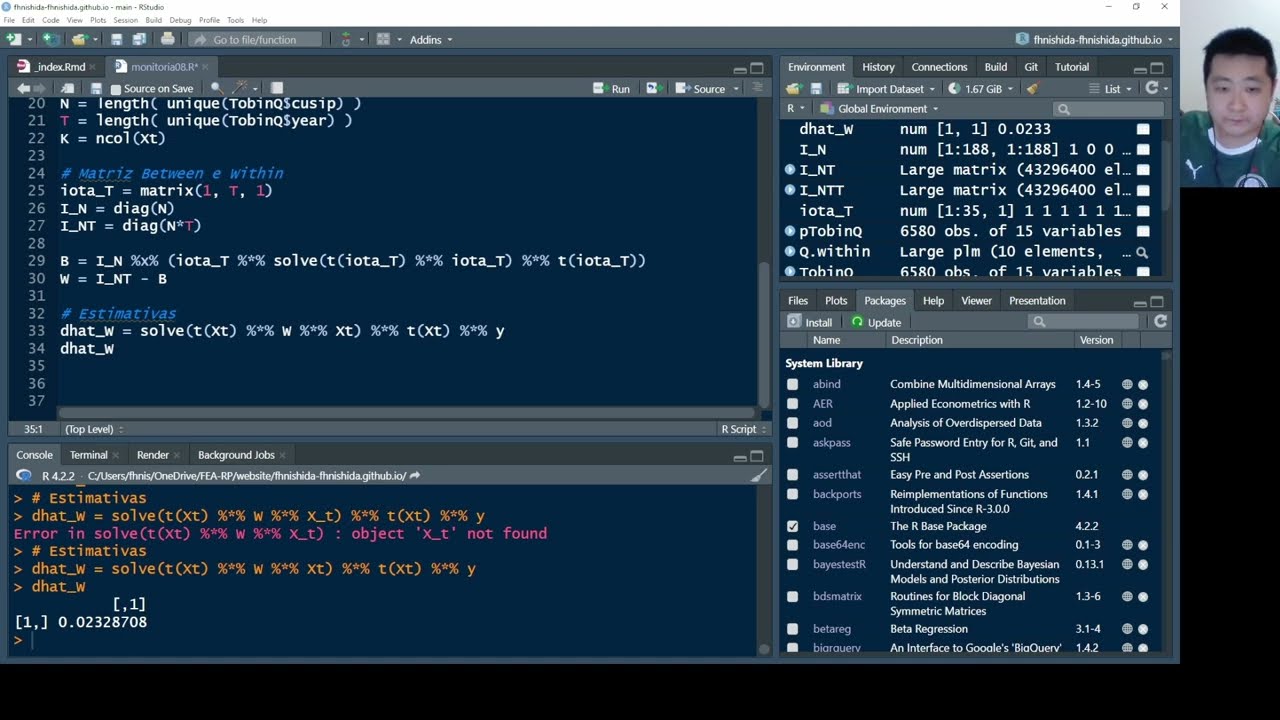Viewport: 1280px width, 720px height.
Task: Open an existing file from the toolbar
Action: 79,39
